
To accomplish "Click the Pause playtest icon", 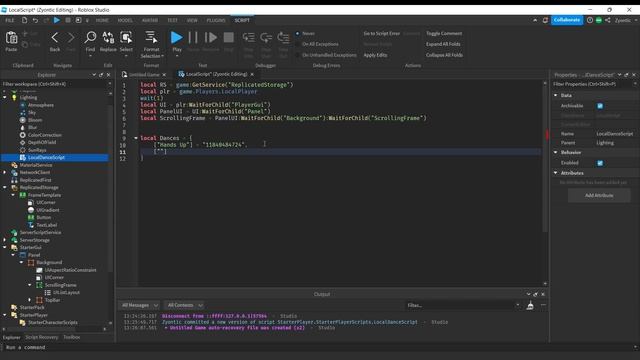I will [193, 38].
